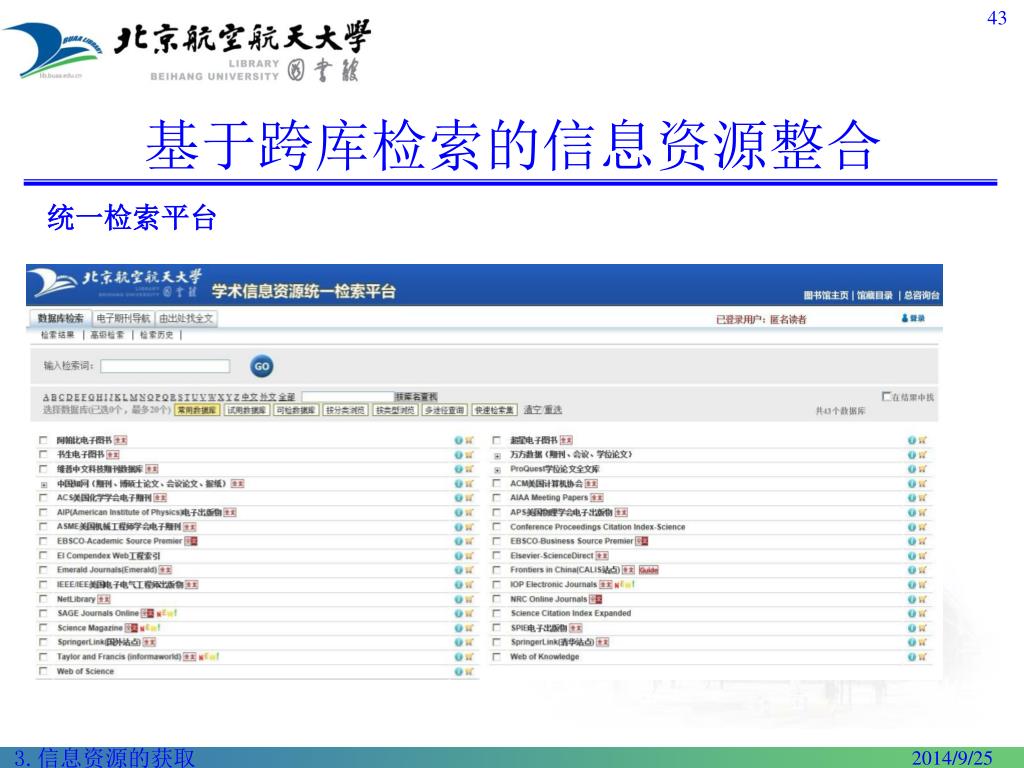The width and height of the screenshot is (1024, 768).
Task: Open info icon for ProQuest学位论文全文库 row
Action: click(912, 469)
